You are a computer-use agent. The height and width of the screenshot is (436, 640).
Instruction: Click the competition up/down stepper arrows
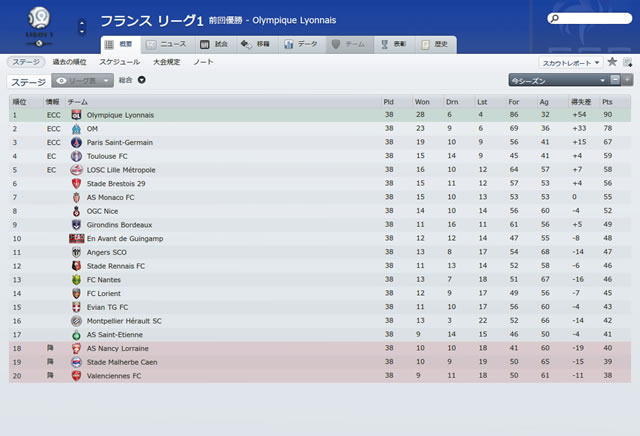pyautogui.click(x=82, y=27)
